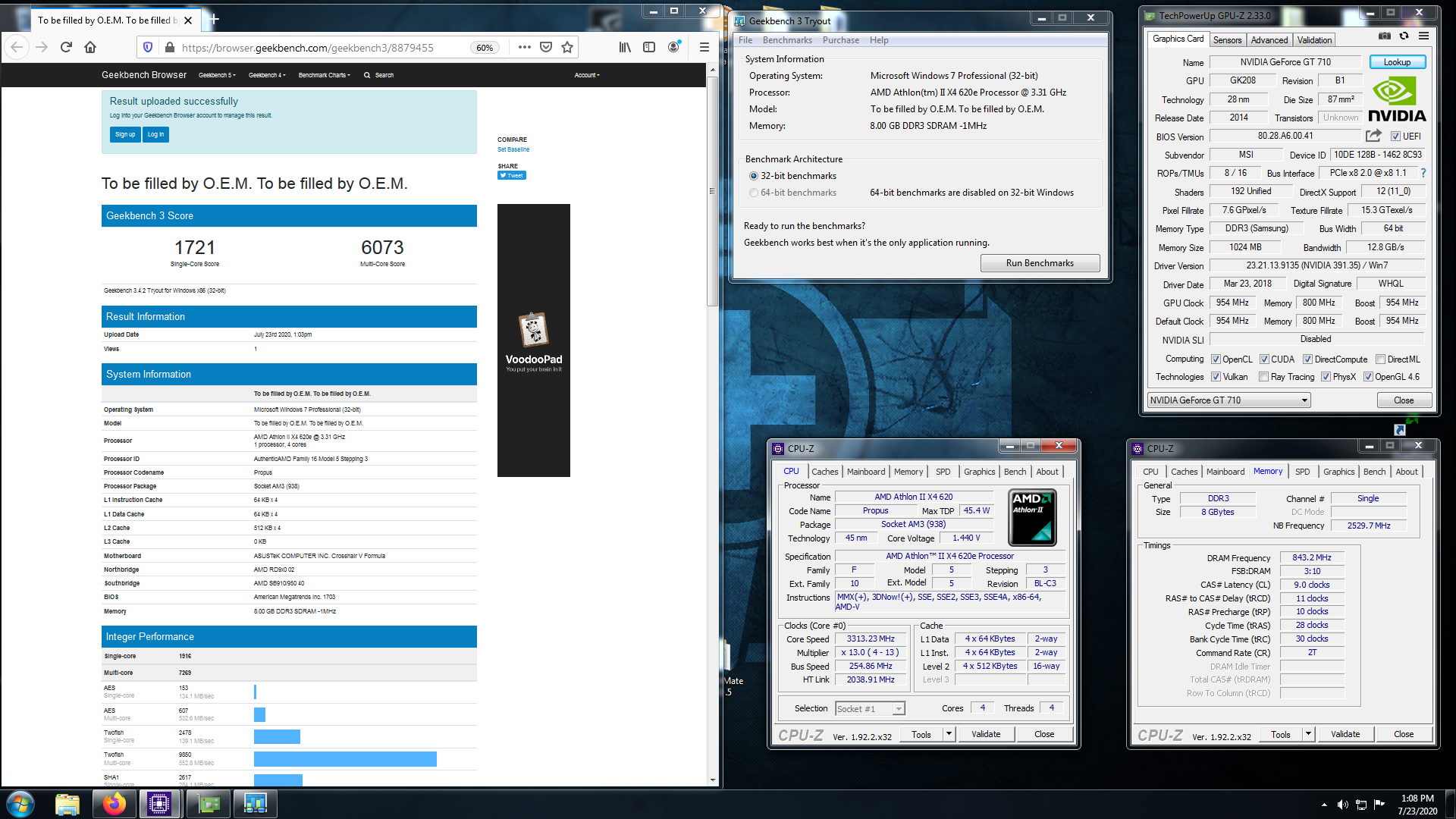Toggle the UEFI checkbox in GPU-Z
1456x819 pixels.
(x=1395, y=136)
